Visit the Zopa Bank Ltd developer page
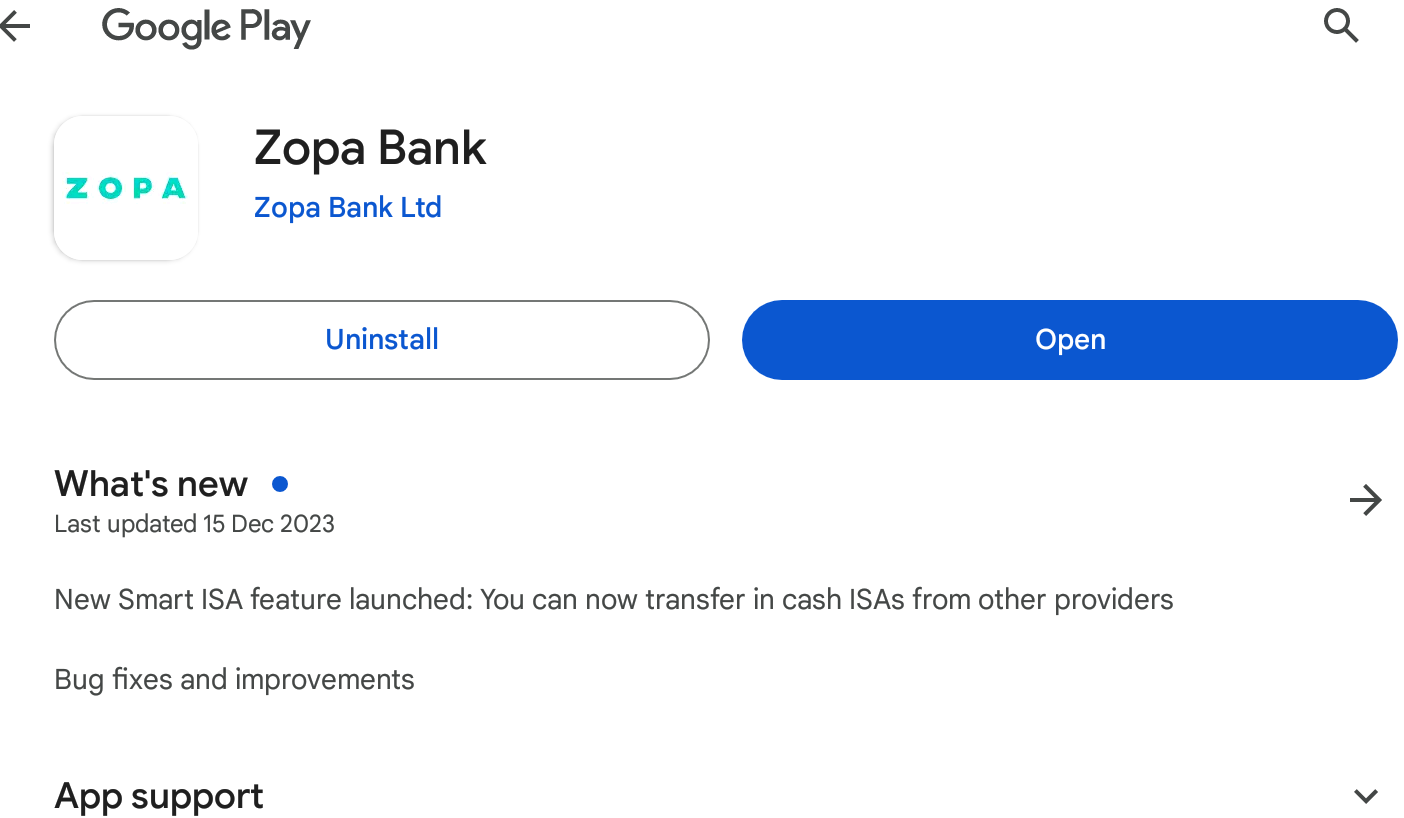Image resolution: width=1404 pixels, height=818 pixels. click(348, 207)
